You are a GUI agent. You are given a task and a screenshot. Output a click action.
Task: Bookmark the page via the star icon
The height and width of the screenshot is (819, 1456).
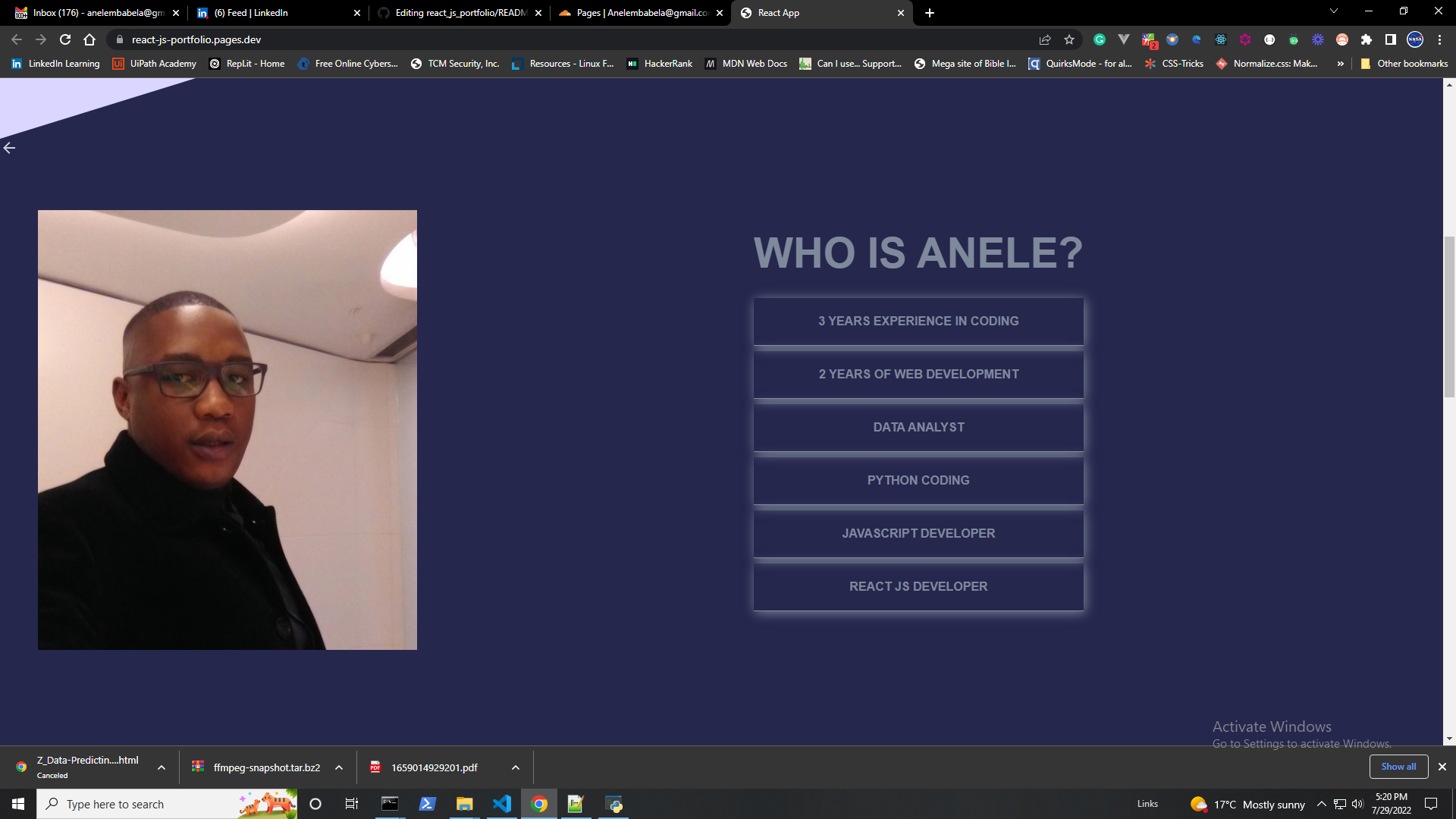pos(1069,39)
